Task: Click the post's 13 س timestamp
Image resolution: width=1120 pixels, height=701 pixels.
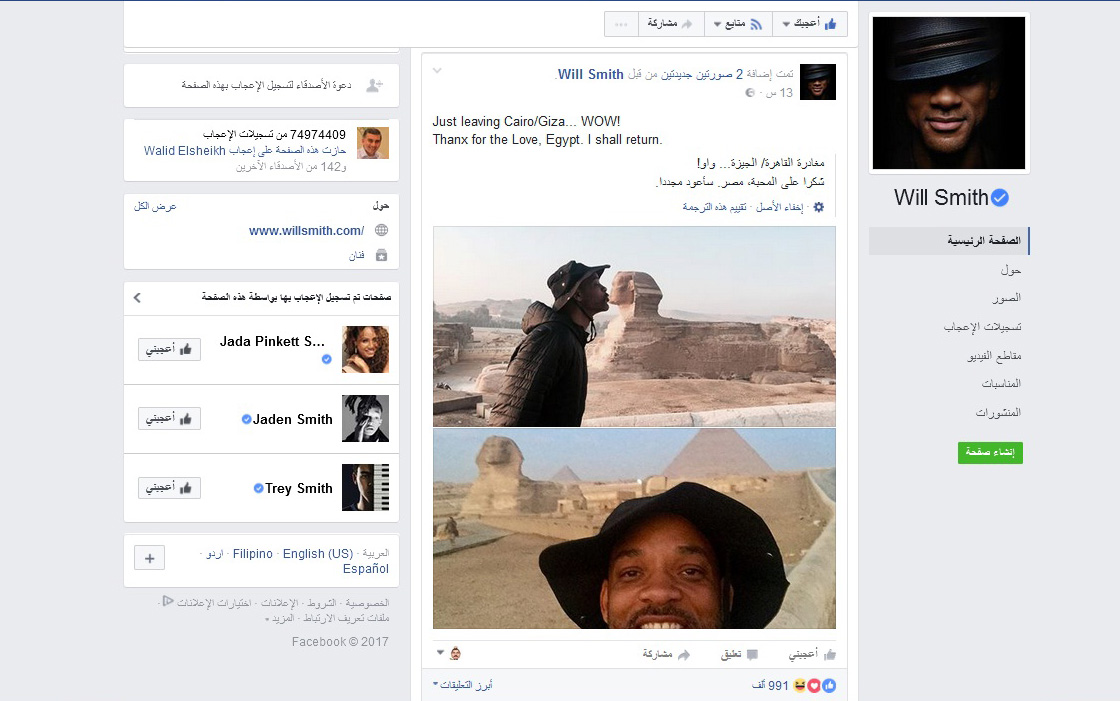Action: pyautogui.click(x=779, y=93)
